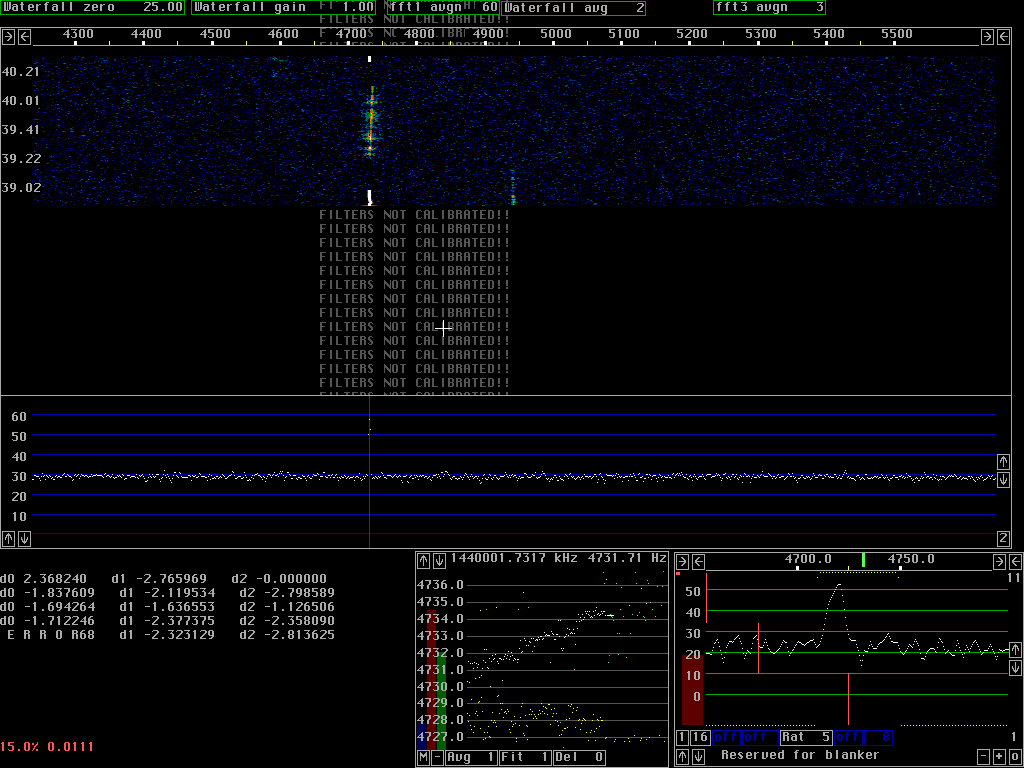The height and width of the screenshot is (768, 1024).
Task: Click the 'o' button at hi-res graph bottom-right
Action: click(x=1015, y=757)
